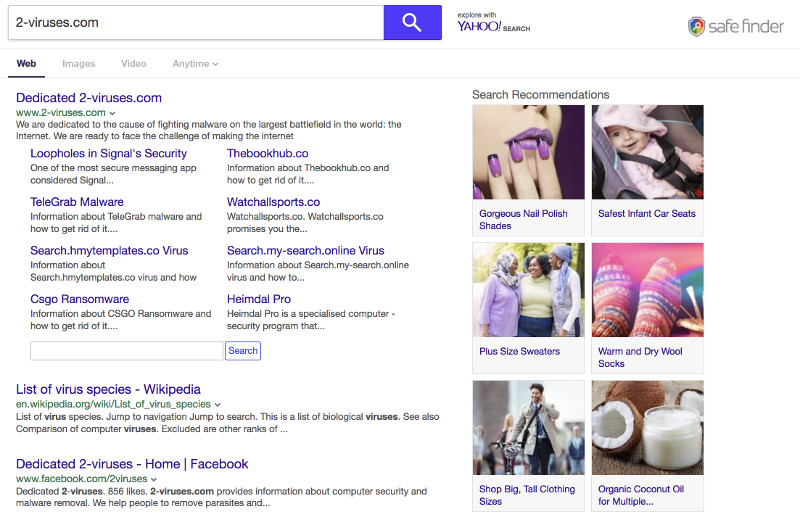The height and width of the screenshot is (517, 800).
Task: Click the www.2-viruses.com green URL
Action: click(61, 113)
